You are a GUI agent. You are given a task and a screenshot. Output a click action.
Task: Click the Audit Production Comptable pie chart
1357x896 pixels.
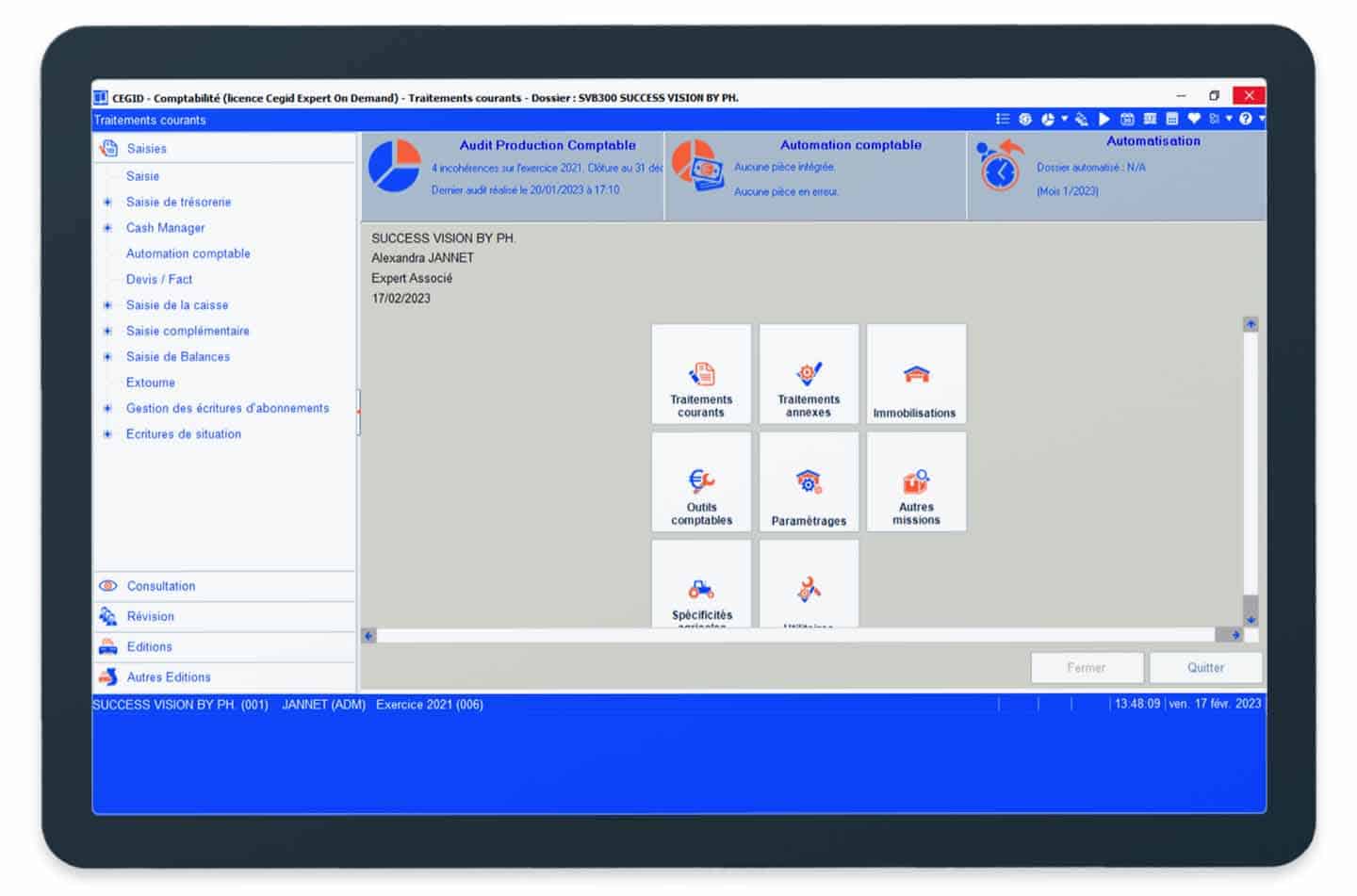[394, 166]
